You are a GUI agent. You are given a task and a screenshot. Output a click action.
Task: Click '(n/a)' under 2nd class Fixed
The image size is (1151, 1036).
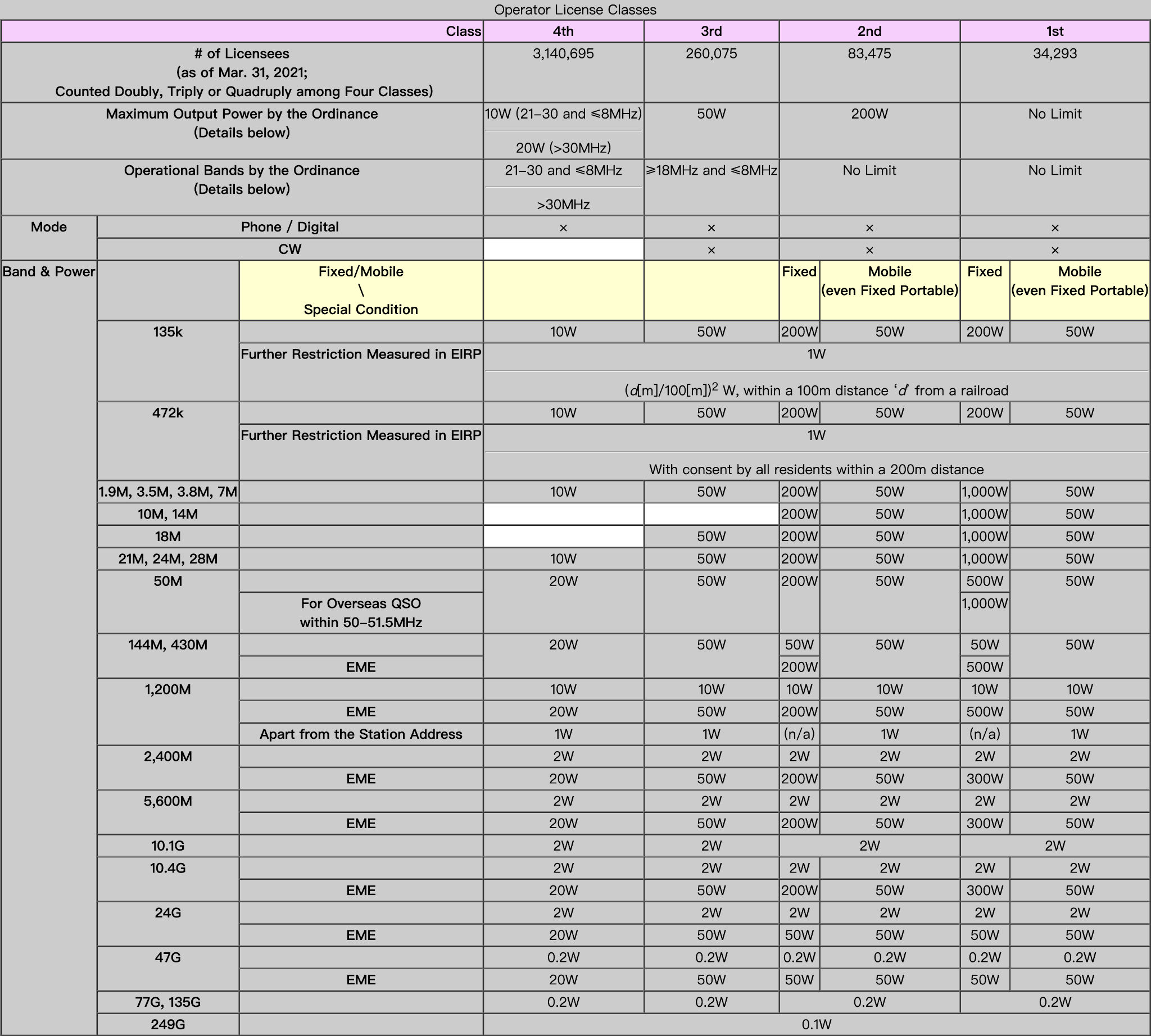point(799,734)
